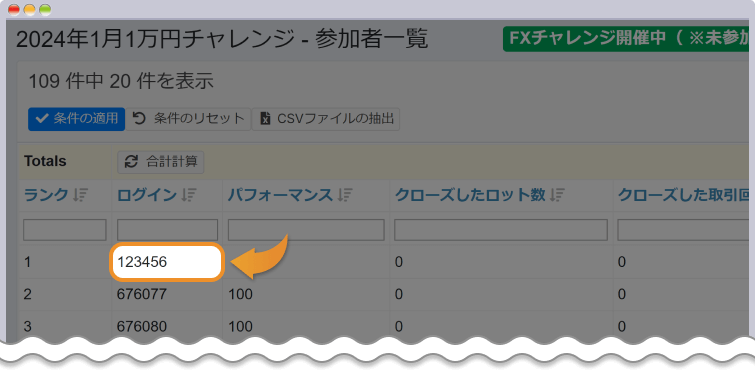Click closed lots value 0 in row 123456
Image resolution: width=755 pixels, height=373 pixels.
point(399,262)
